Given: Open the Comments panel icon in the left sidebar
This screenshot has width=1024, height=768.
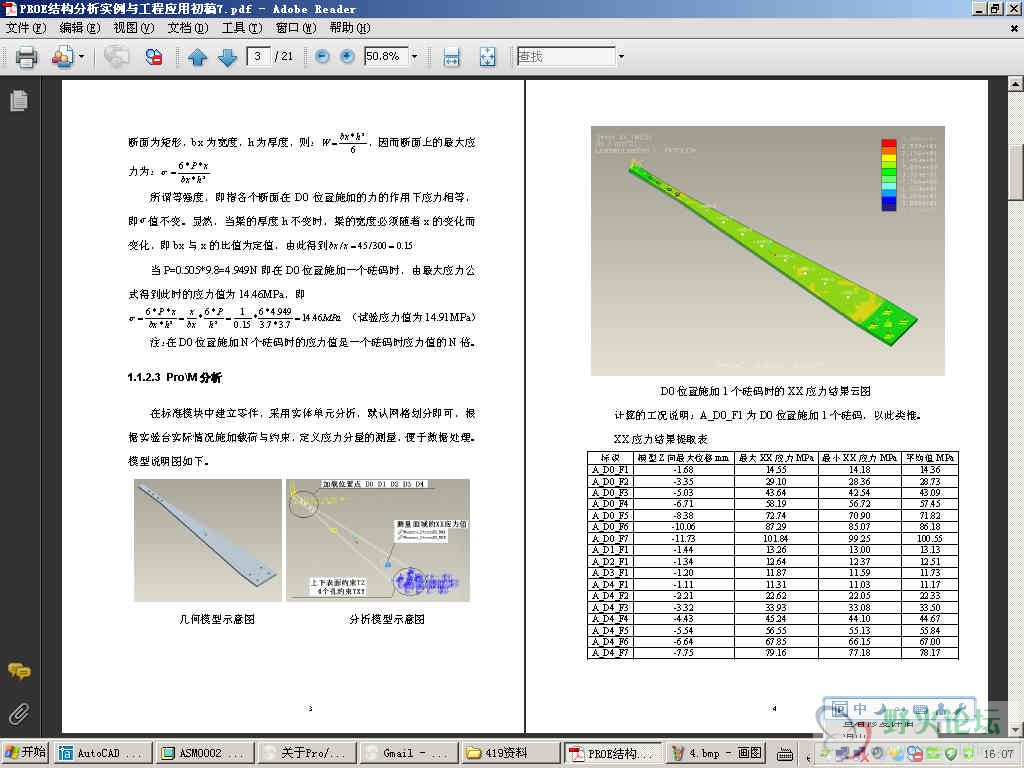Looking at the screenshot, I should (x=19, y=671).
